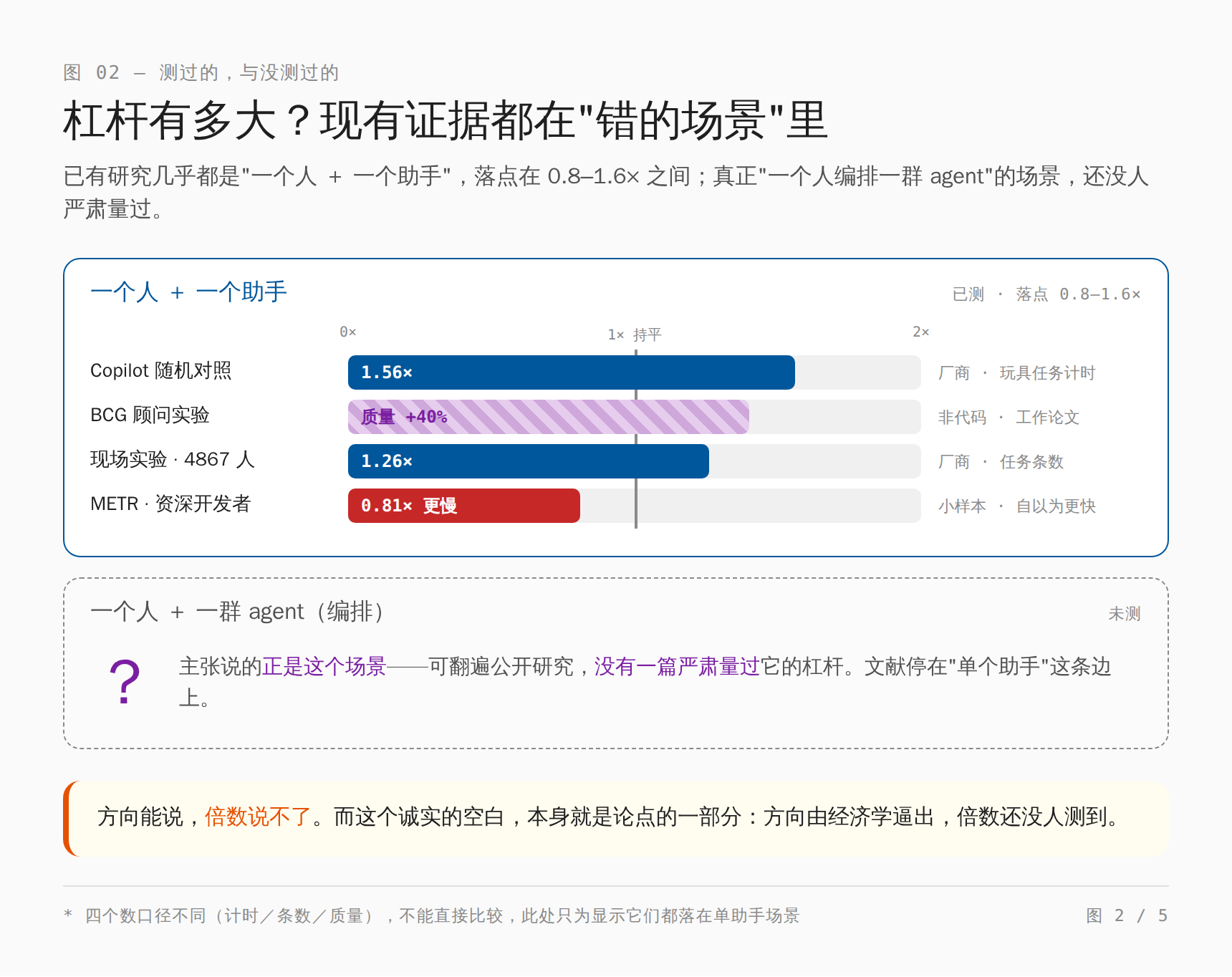The width and height of the screenshot is (1232, 977).
Task: Click the row label Copilot 随机对照
Action: [x=161, y=370]
